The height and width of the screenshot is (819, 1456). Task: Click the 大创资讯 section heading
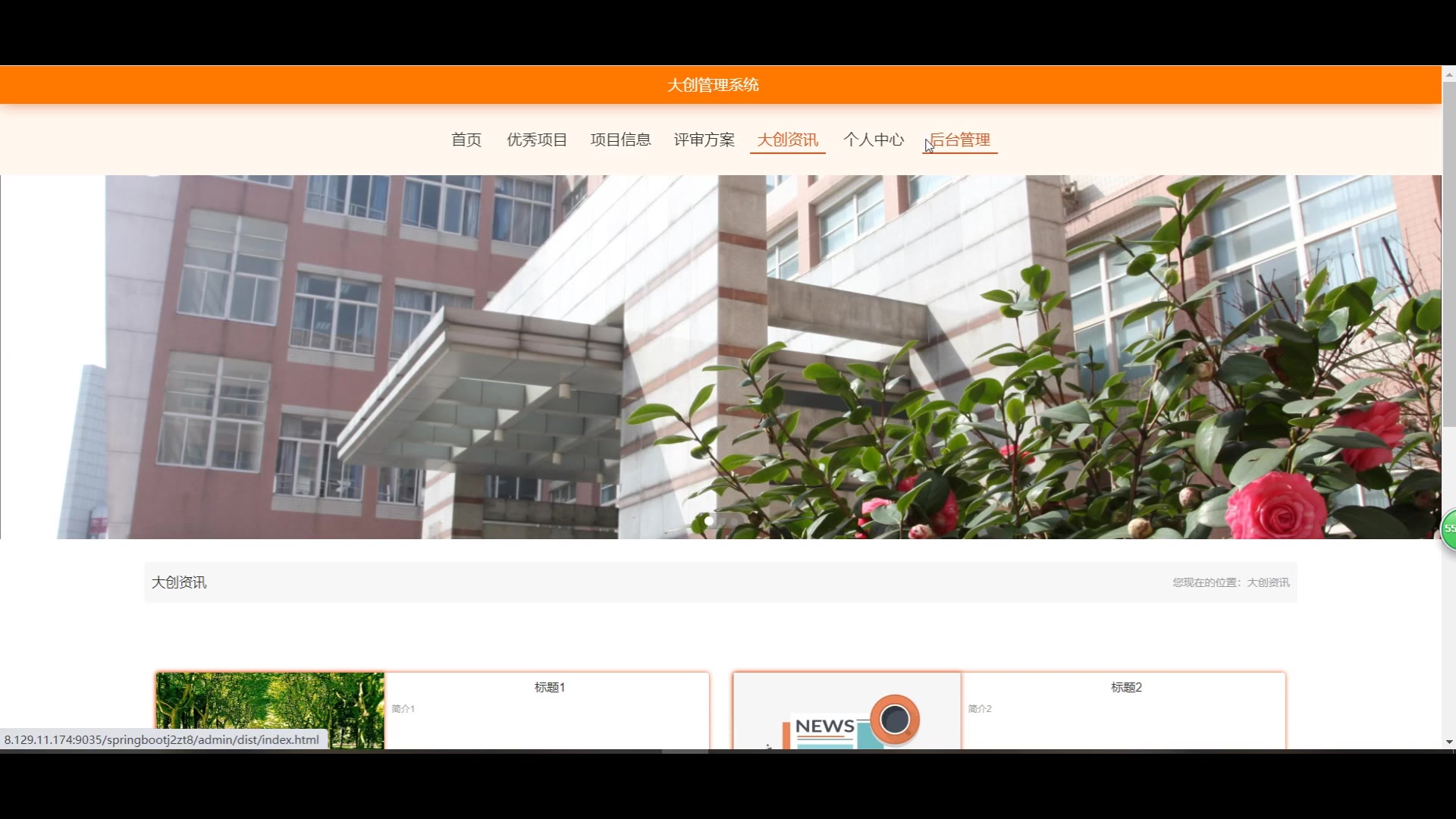[179, 582]
